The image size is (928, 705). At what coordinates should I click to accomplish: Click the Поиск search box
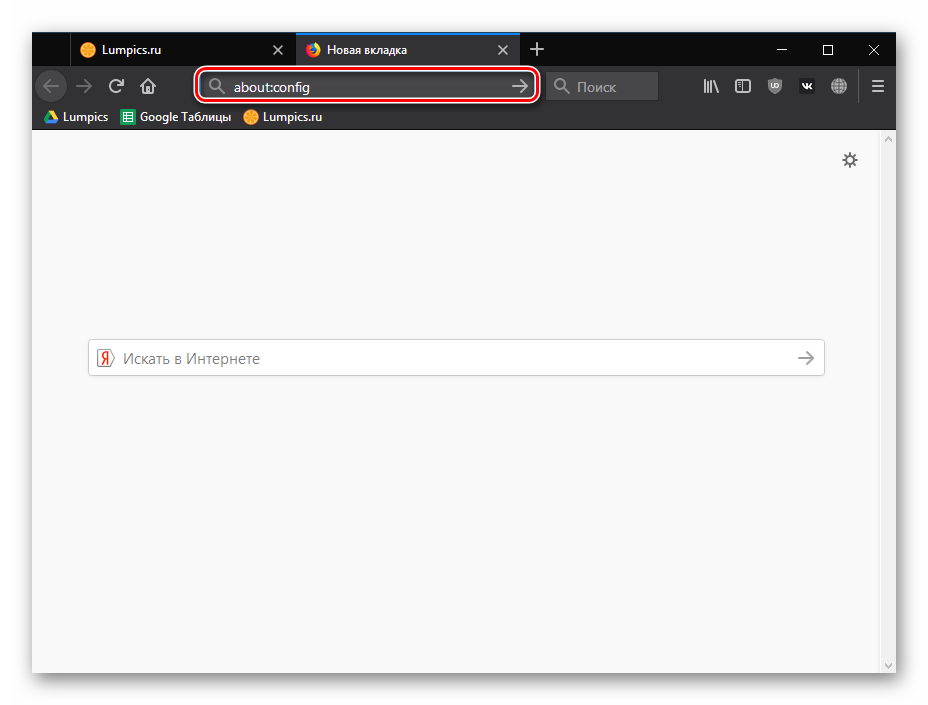[602, 86]
